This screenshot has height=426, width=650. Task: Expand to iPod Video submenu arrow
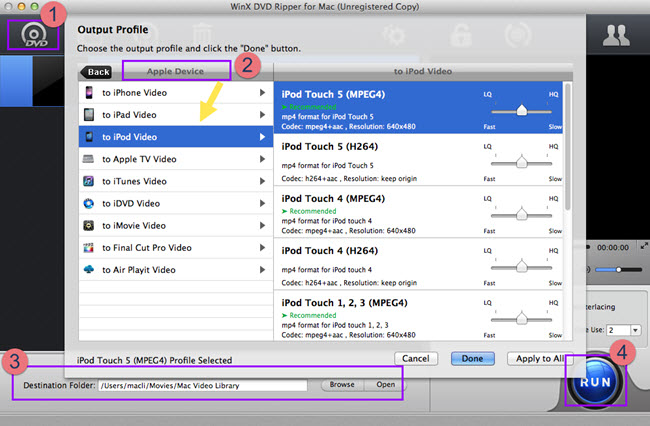click(x=262, y=137)
